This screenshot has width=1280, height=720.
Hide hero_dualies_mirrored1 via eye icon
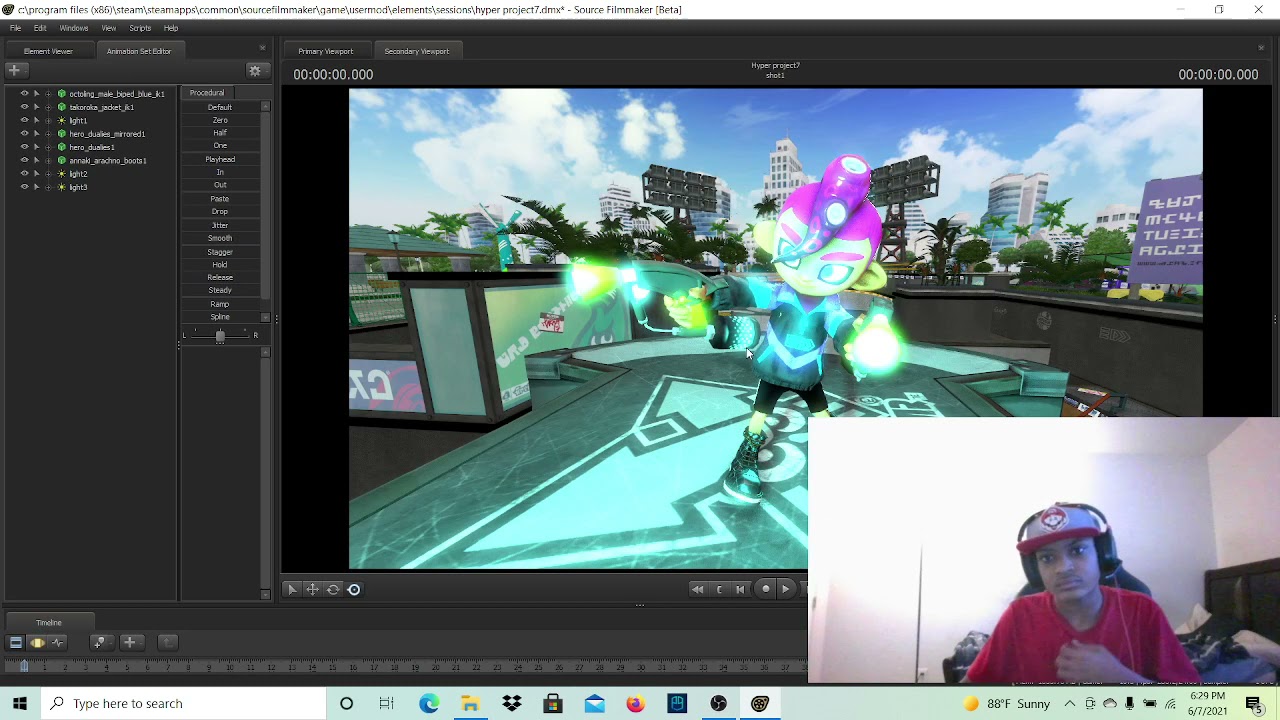coord(25,134)
